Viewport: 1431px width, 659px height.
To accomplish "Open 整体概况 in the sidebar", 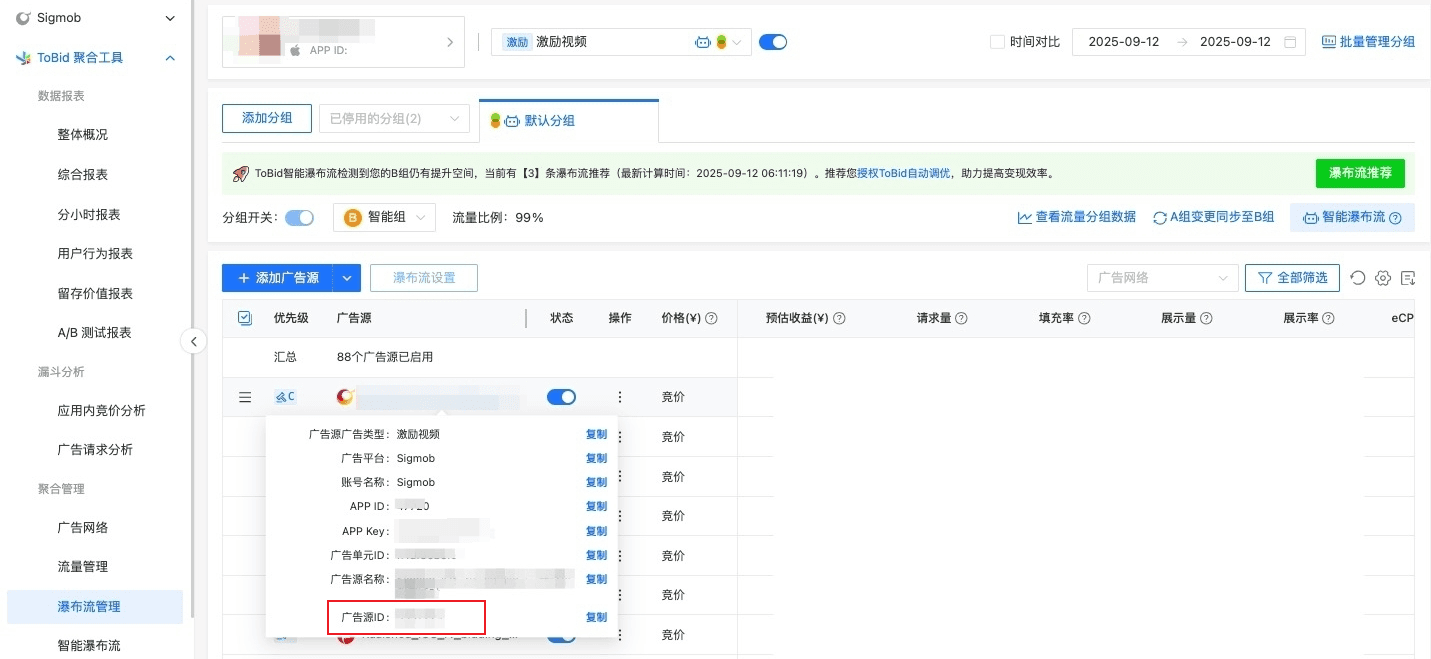I will point(83,135).
